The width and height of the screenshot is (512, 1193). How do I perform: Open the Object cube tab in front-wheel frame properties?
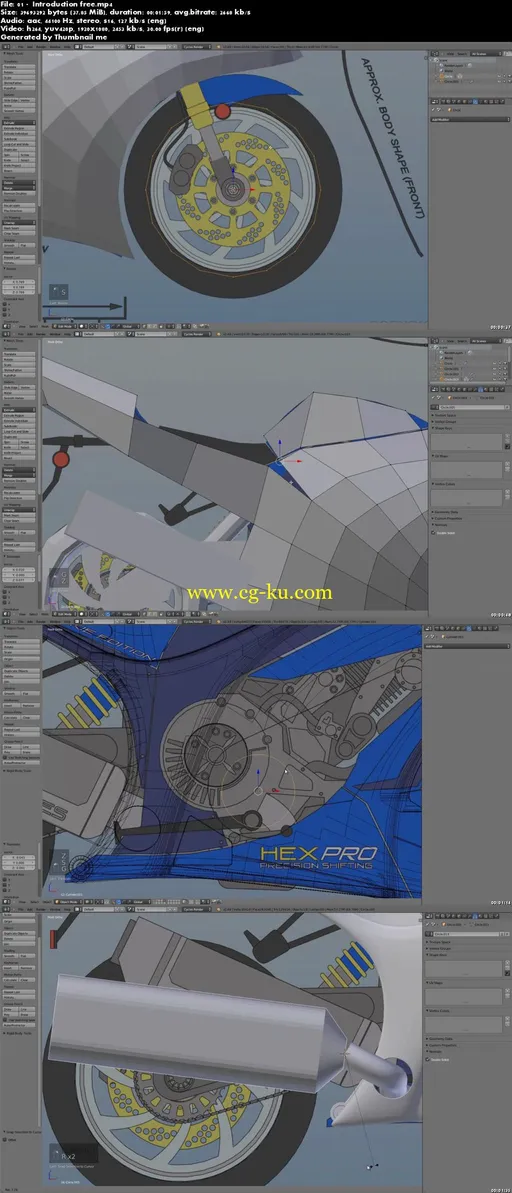464,101
